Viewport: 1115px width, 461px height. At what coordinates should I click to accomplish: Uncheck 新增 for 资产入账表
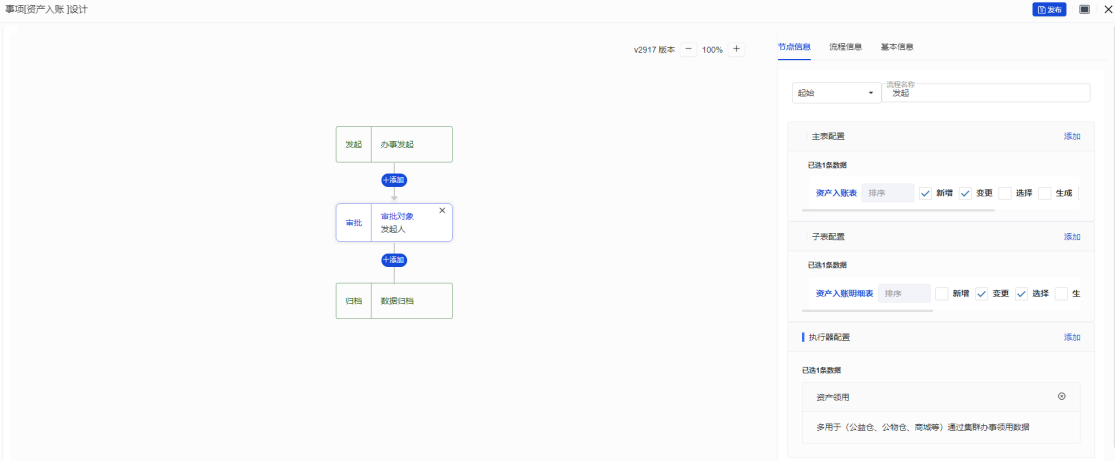tap(925, 193)
